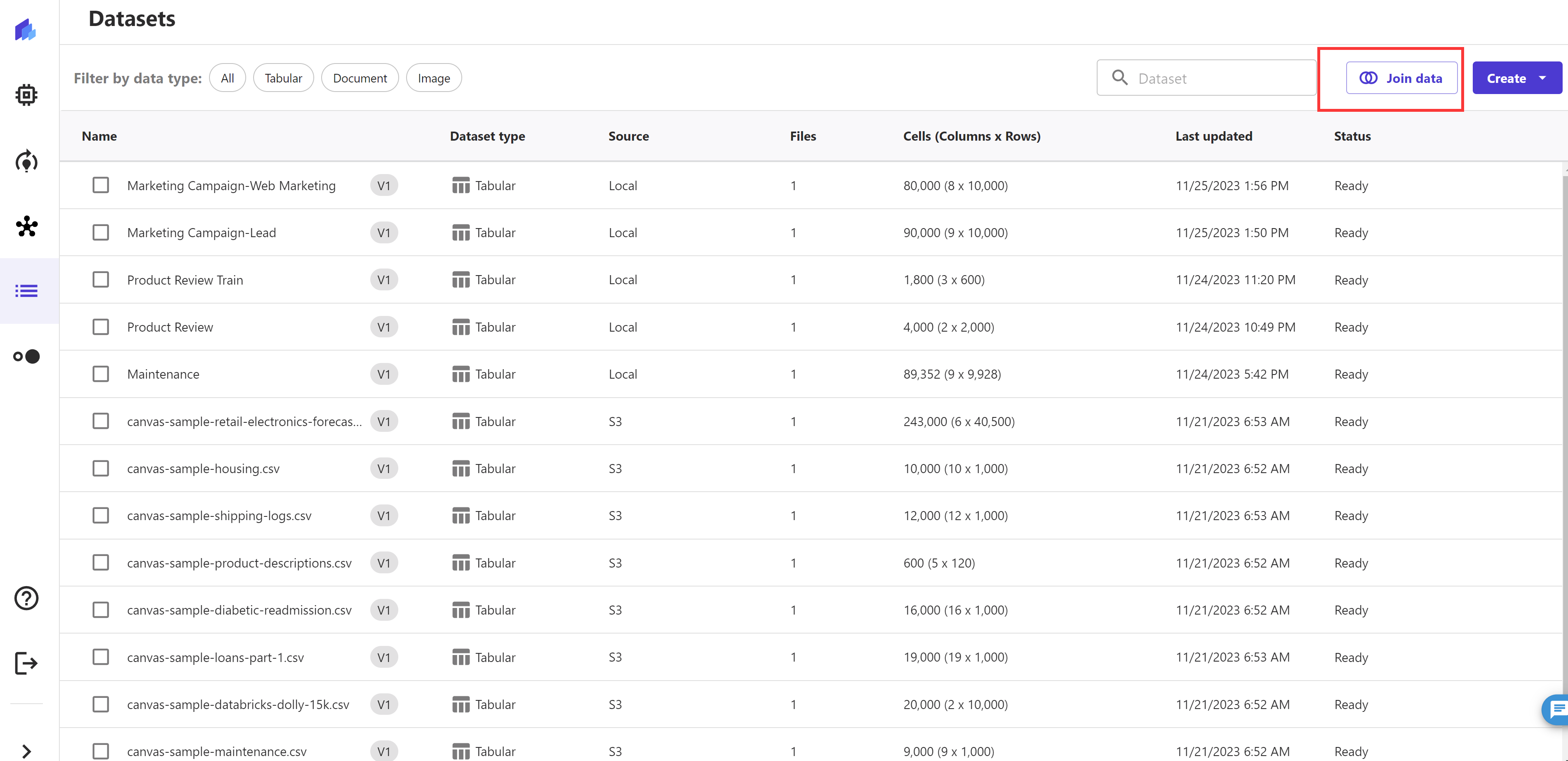This screenshot has width=1568, height=761.
Task: Open the Ready-to-use models chip icon
Action: point(26,95)
